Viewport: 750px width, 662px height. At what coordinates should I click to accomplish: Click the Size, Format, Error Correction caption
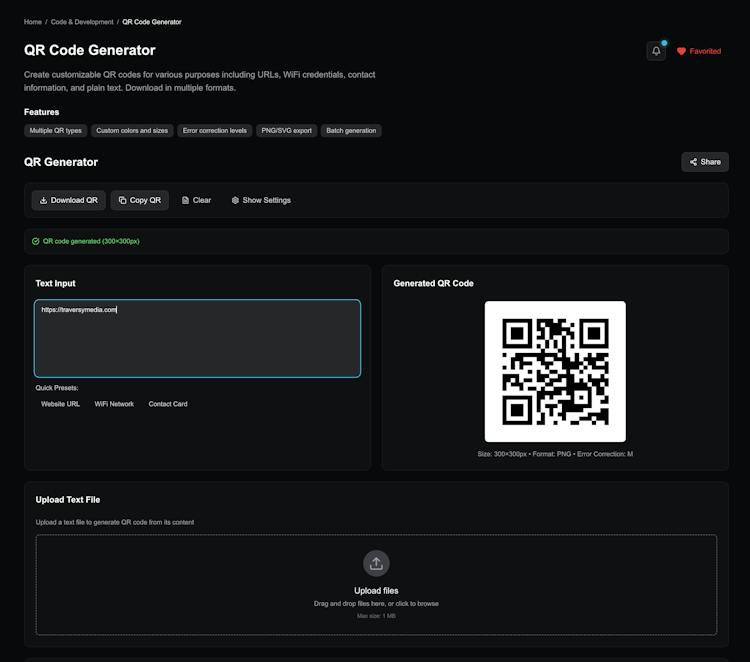point(555,454)
